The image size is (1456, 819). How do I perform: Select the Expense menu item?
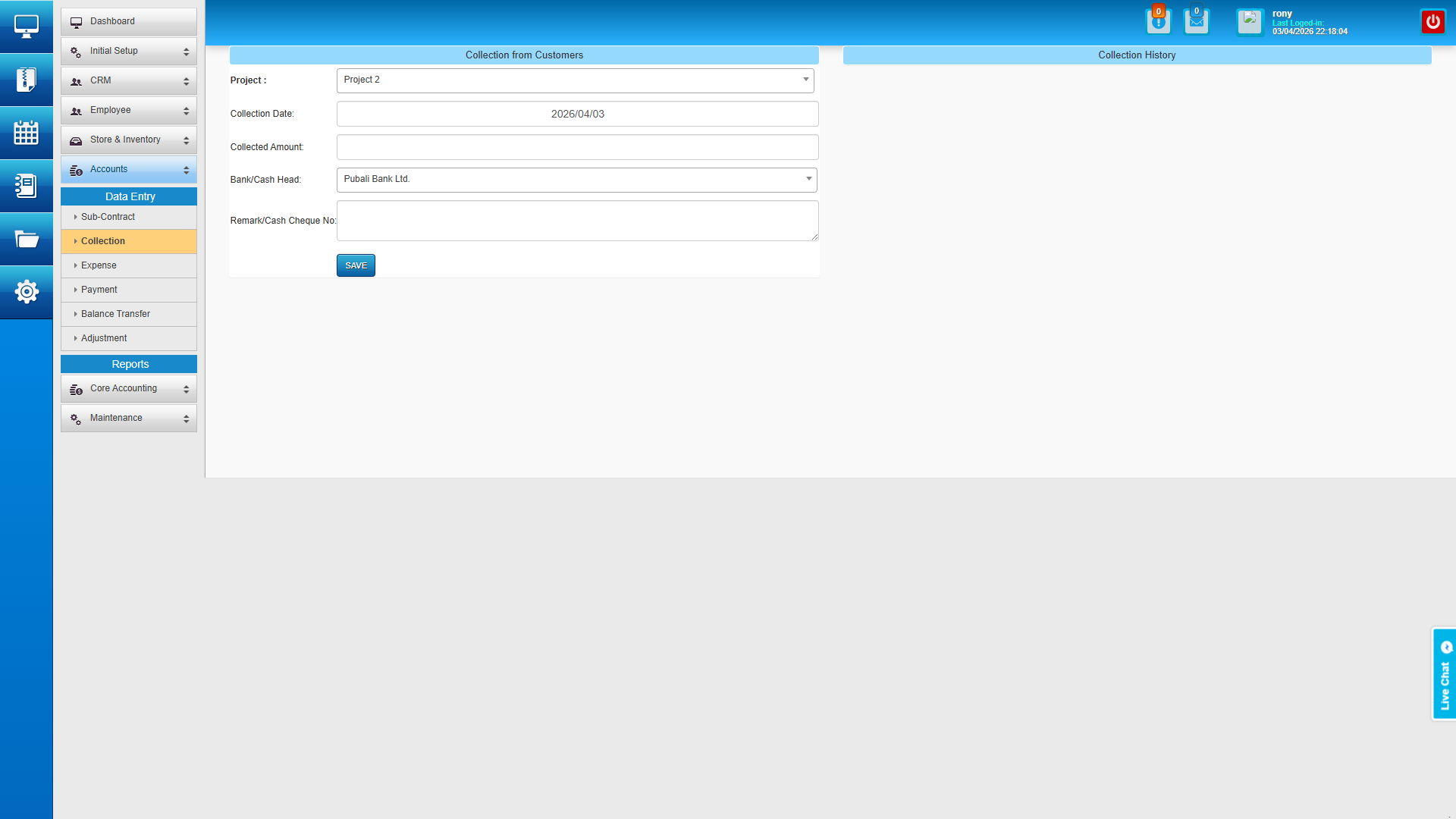(99, 265)
